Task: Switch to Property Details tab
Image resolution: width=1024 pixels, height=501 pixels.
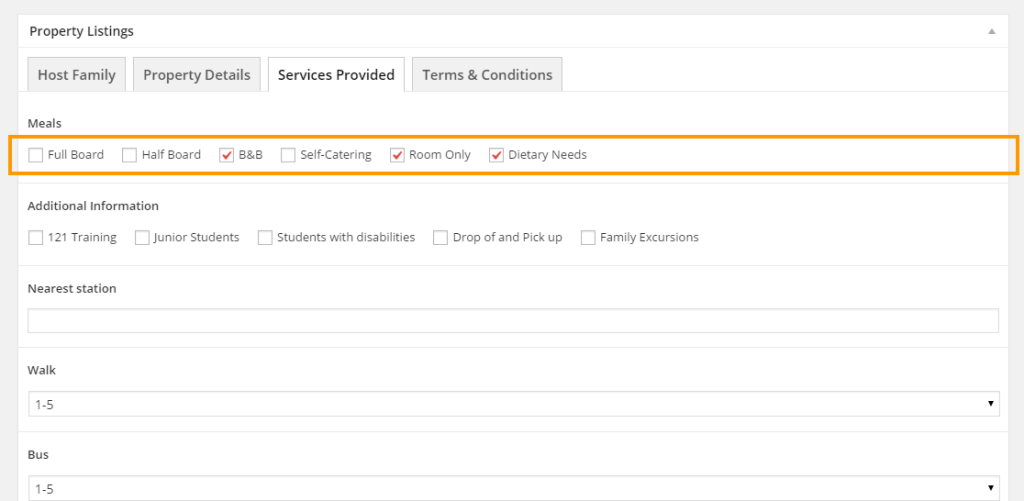Action: click(197, 75)
